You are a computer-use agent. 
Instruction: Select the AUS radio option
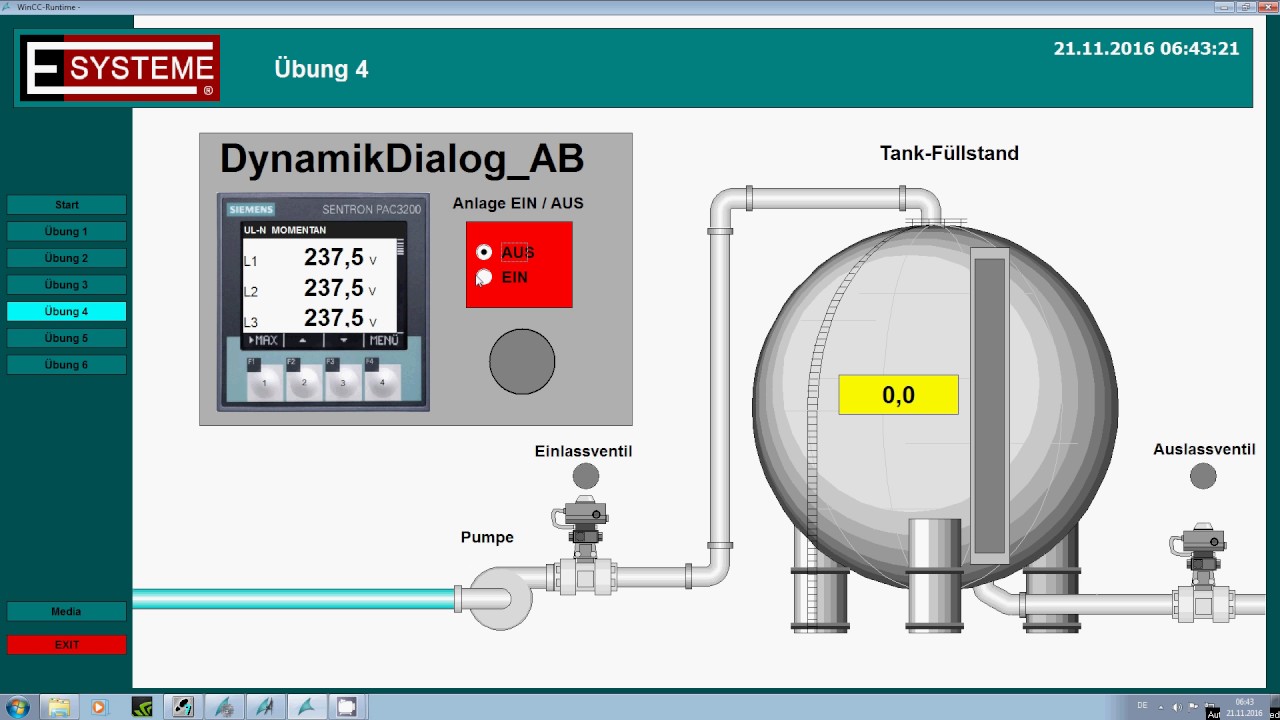point(484,252)
